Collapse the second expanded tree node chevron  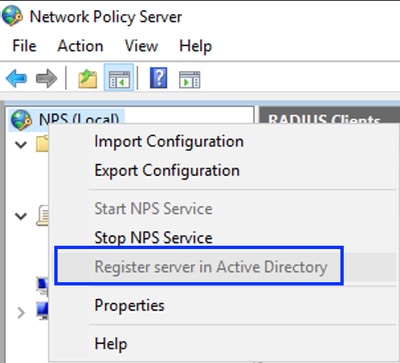point(21,216)
